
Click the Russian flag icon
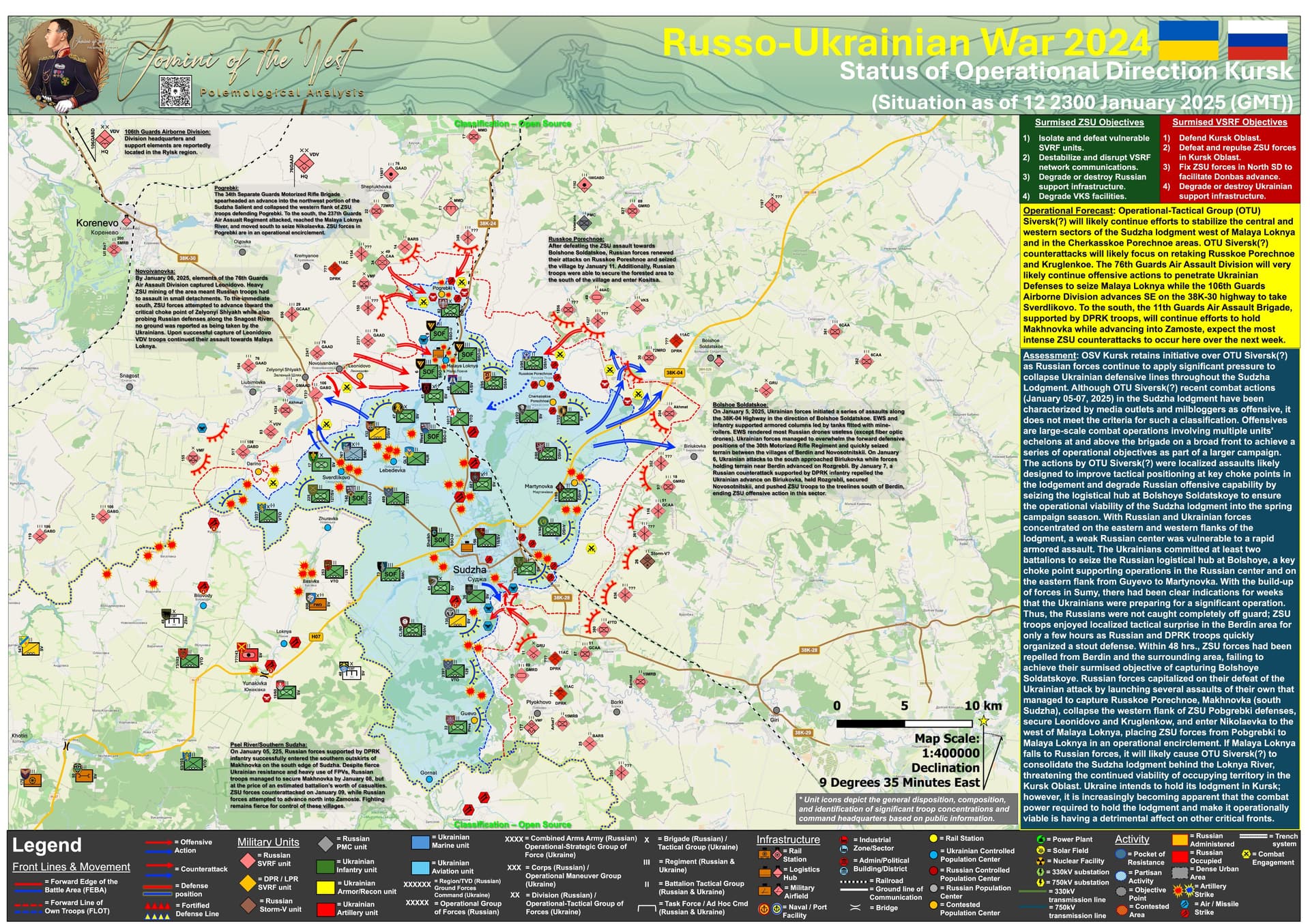click(1257, 40)
